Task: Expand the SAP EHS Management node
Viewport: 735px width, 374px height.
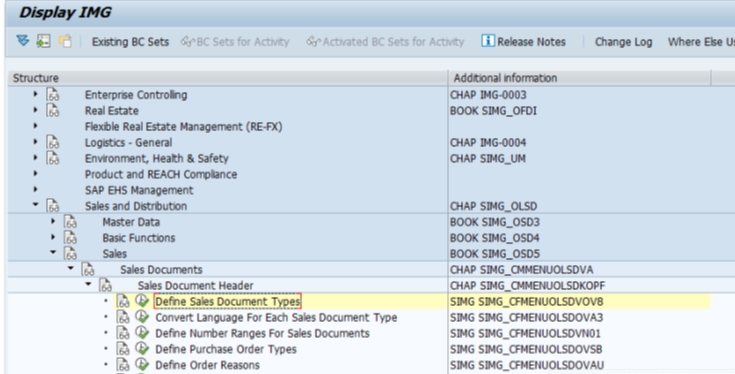Action: coord(36,190)
